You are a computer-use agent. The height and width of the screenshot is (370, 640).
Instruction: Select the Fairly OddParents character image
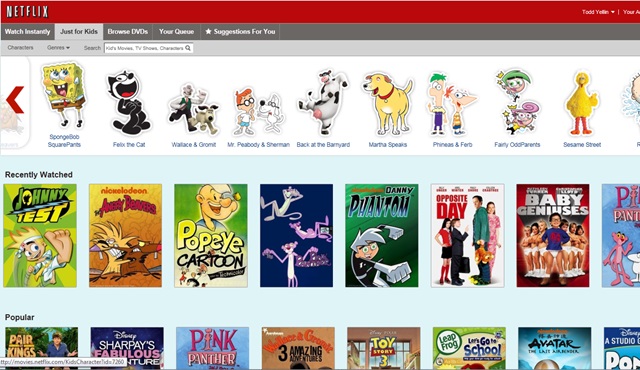point(517,102)
